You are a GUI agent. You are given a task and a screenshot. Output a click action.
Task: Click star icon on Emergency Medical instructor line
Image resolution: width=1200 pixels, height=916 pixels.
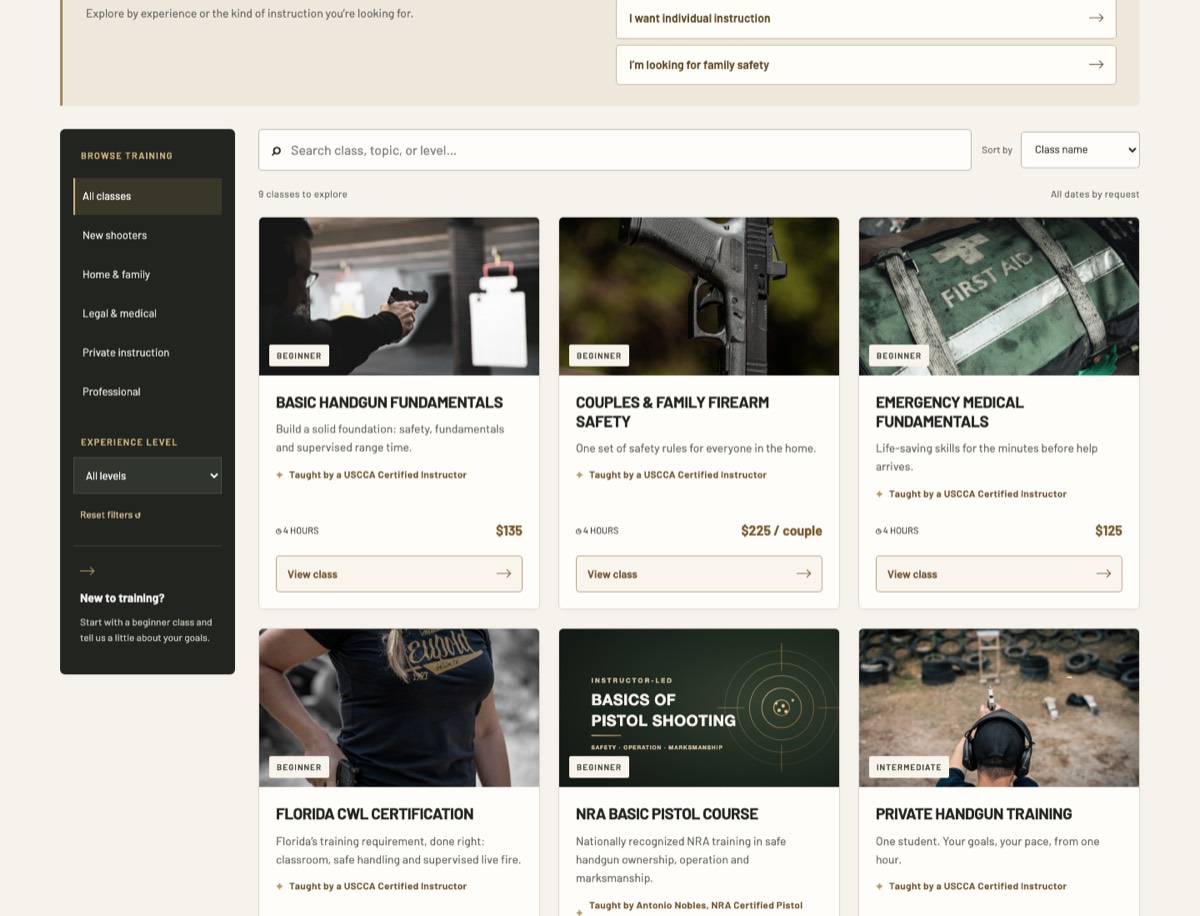tap(880, 494)
